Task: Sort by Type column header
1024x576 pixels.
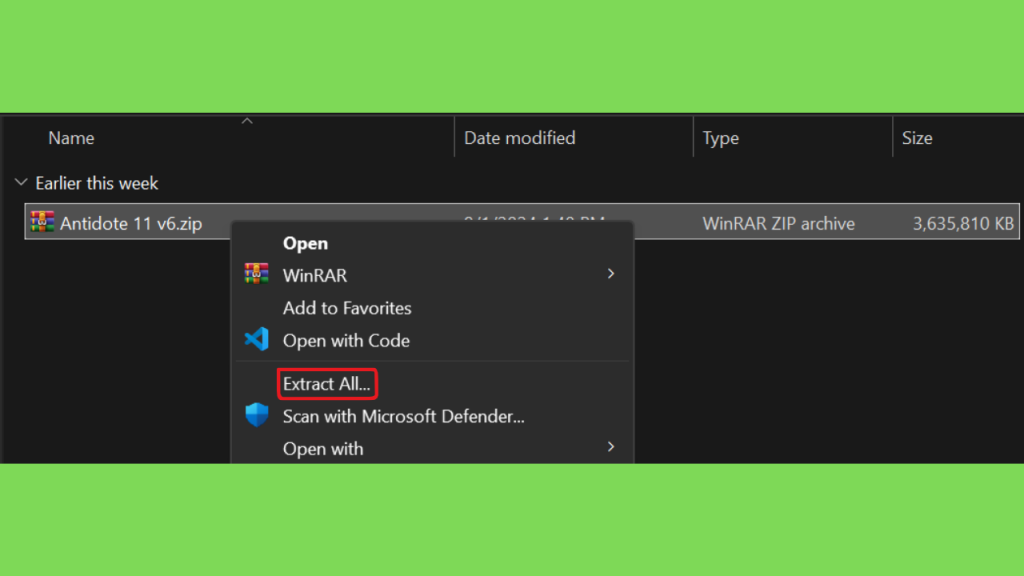Action: coord(720,138)
